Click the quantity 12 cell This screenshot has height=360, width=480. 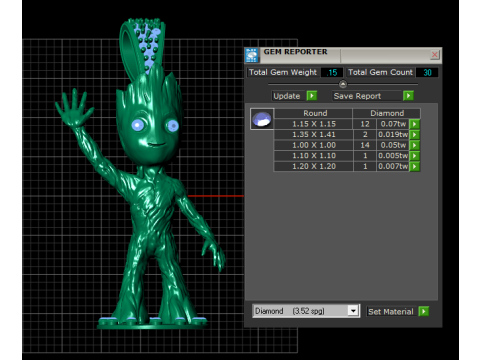click(x=365, y=124)
